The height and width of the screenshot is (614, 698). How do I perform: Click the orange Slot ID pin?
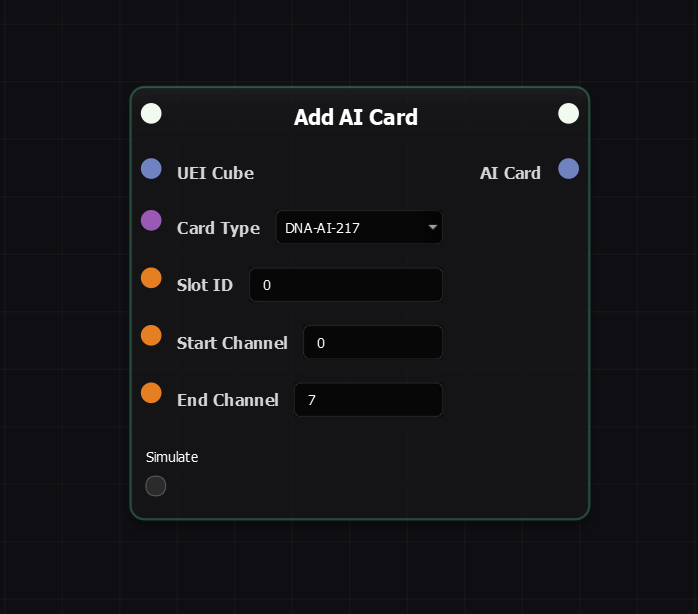[151, 278]
